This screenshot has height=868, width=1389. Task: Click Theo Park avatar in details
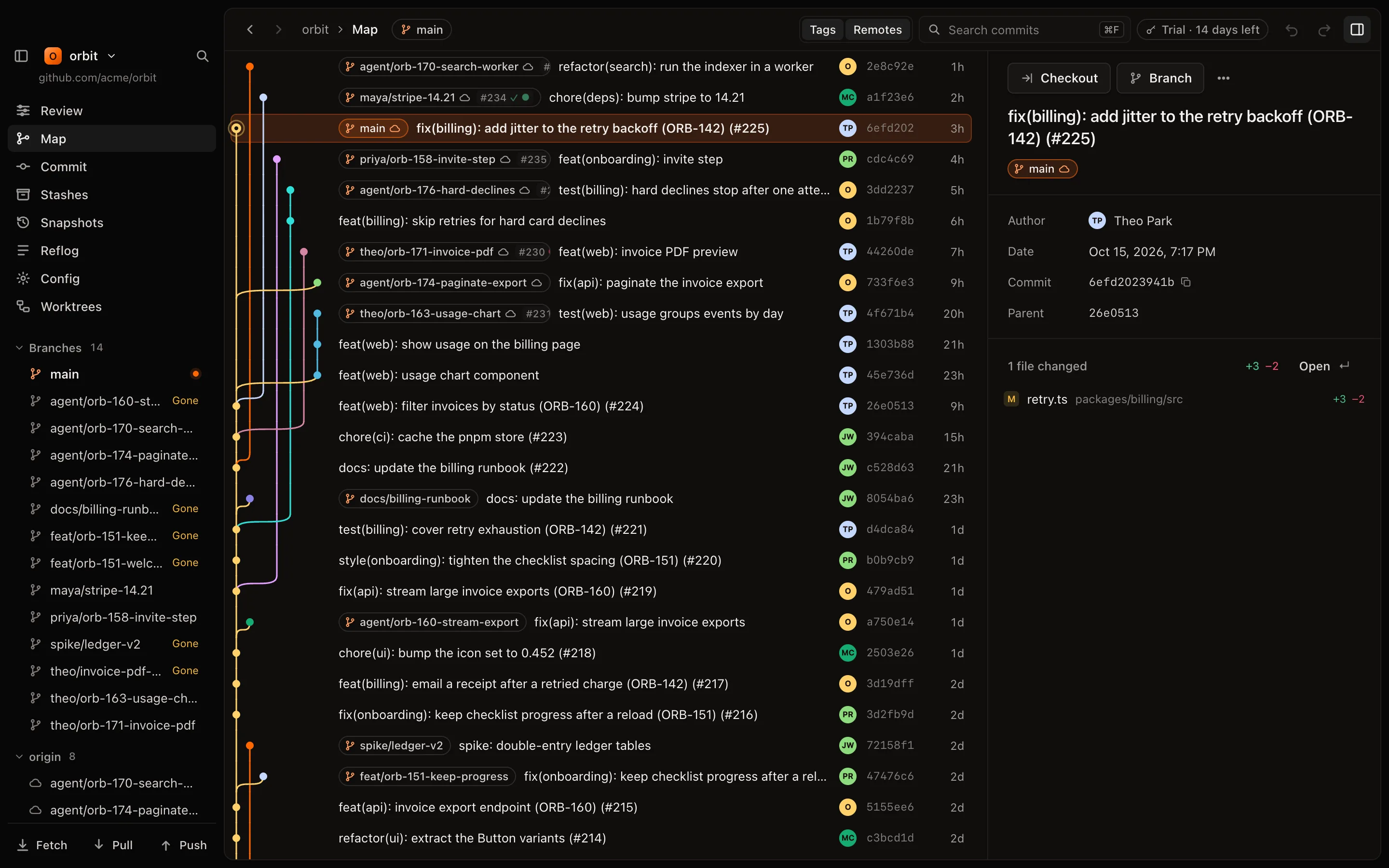point(1097,220)
